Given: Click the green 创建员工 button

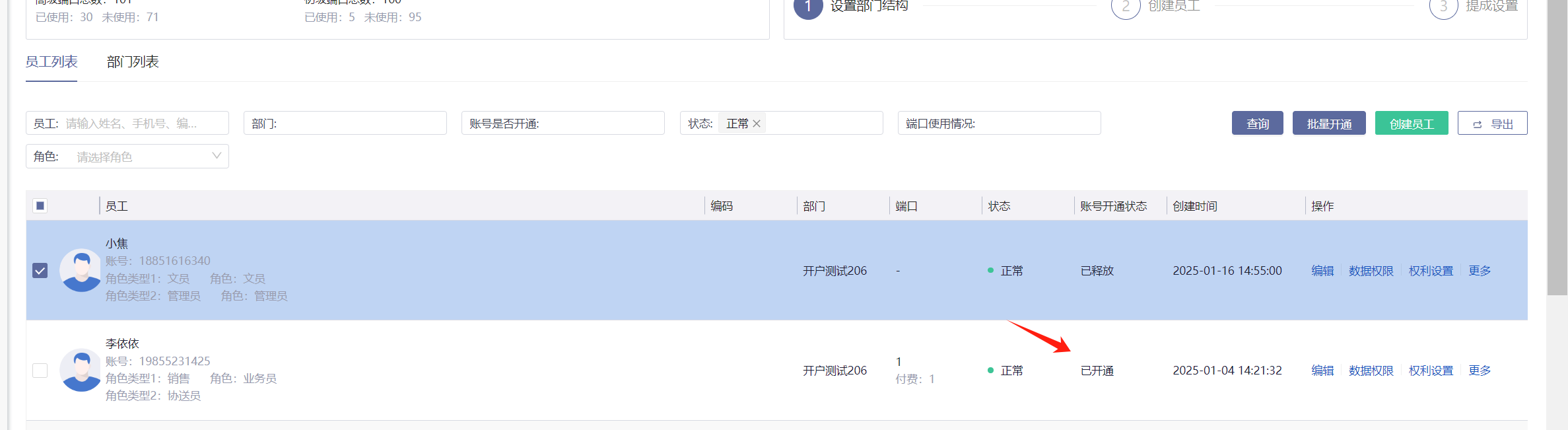Looking at the screenshot, I should point(1411,124).
